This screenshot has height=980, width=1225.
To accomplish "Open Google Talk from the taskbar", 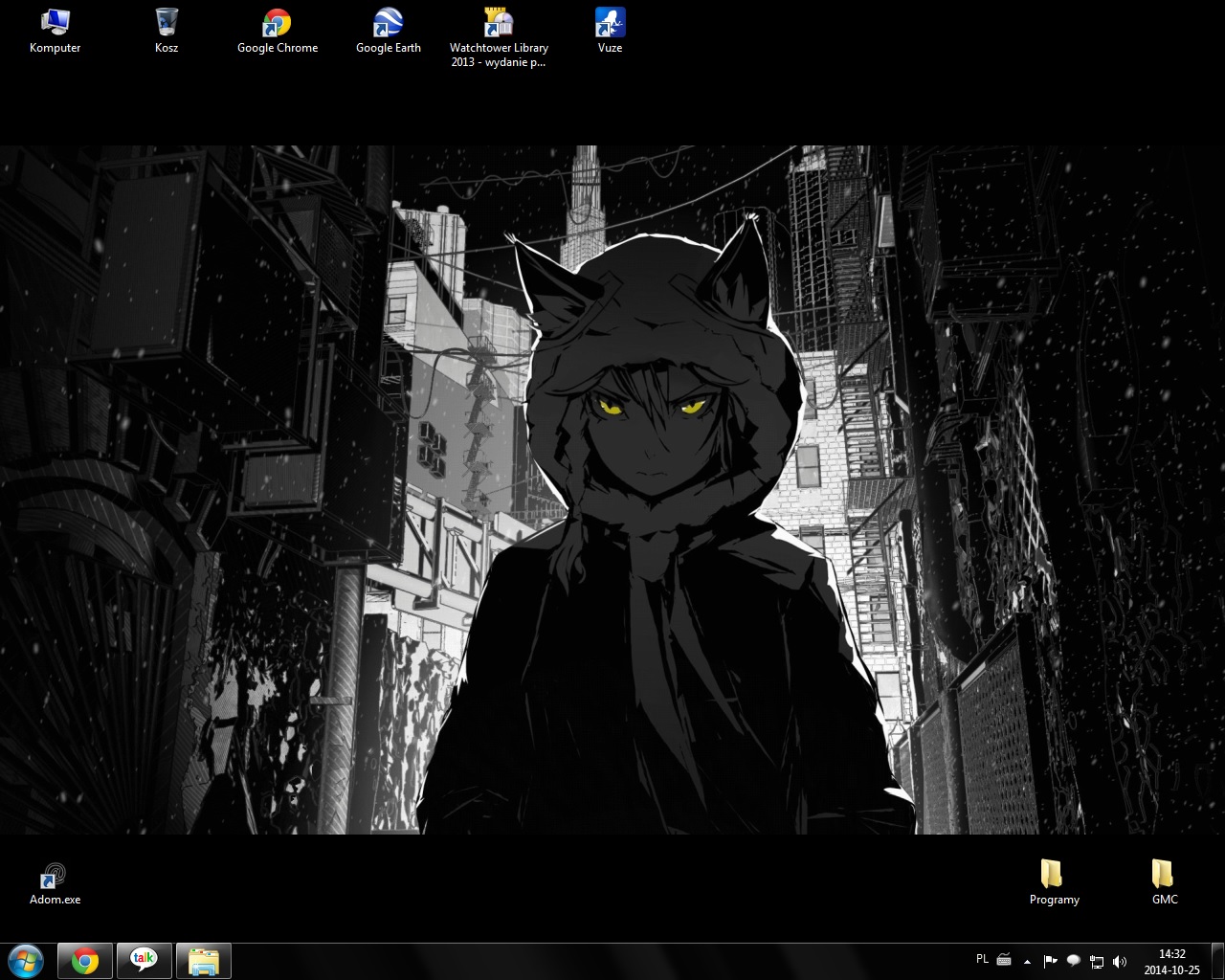I will pos(145,961).
